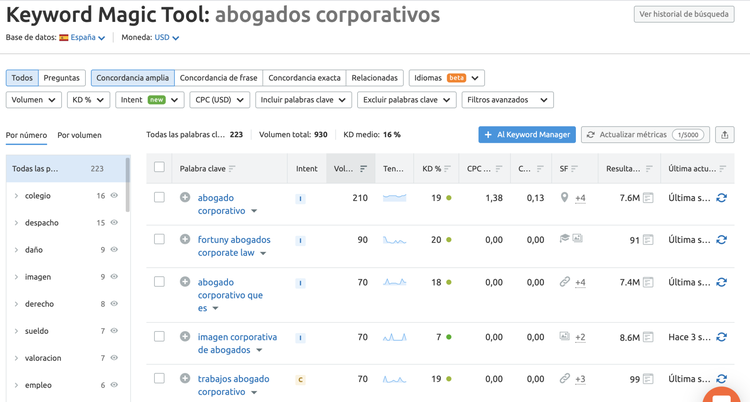Open SERP results icon for 8.6M row

pyautogui.click(x=648, y=337)
